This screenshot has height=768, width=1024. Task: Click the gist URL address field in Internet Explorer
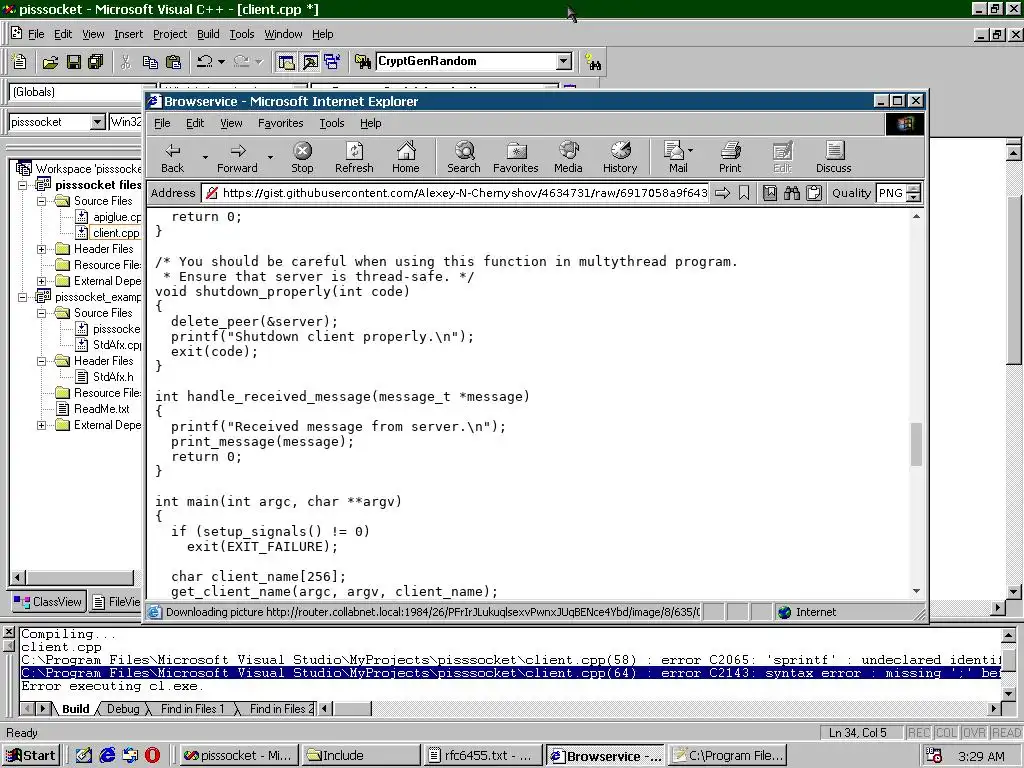[x=456, y=193]
